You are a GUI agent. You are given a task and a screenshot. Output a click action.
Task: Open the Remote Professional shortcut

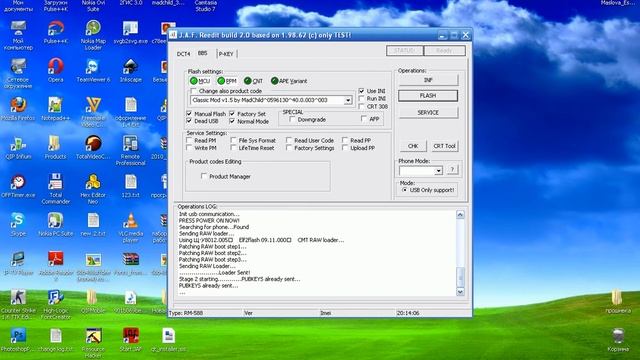130,143
